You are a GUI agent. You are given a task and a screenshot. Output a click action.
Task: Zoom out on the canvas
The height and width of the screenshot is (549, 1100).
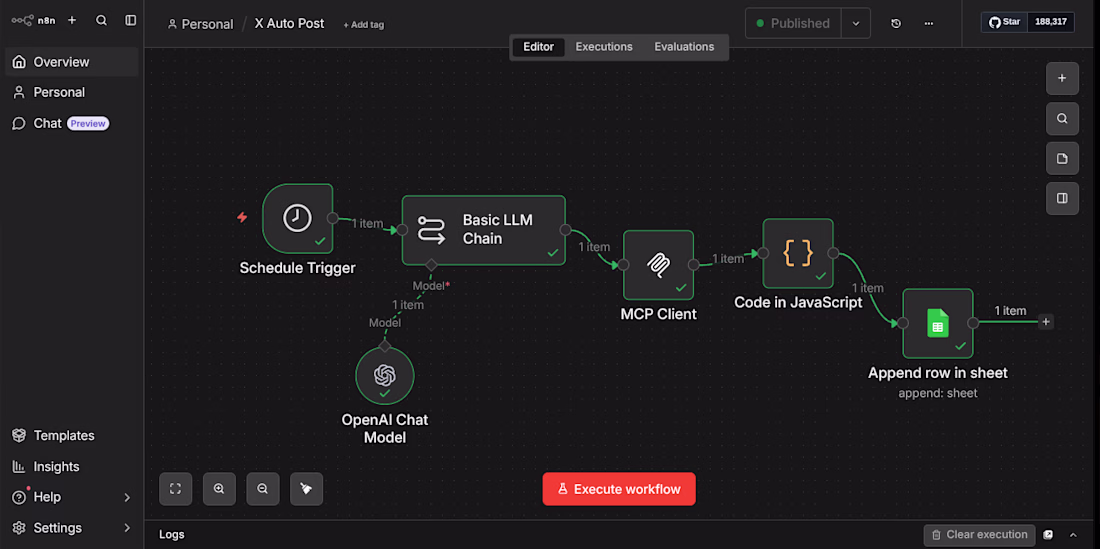tap(262, 489)
